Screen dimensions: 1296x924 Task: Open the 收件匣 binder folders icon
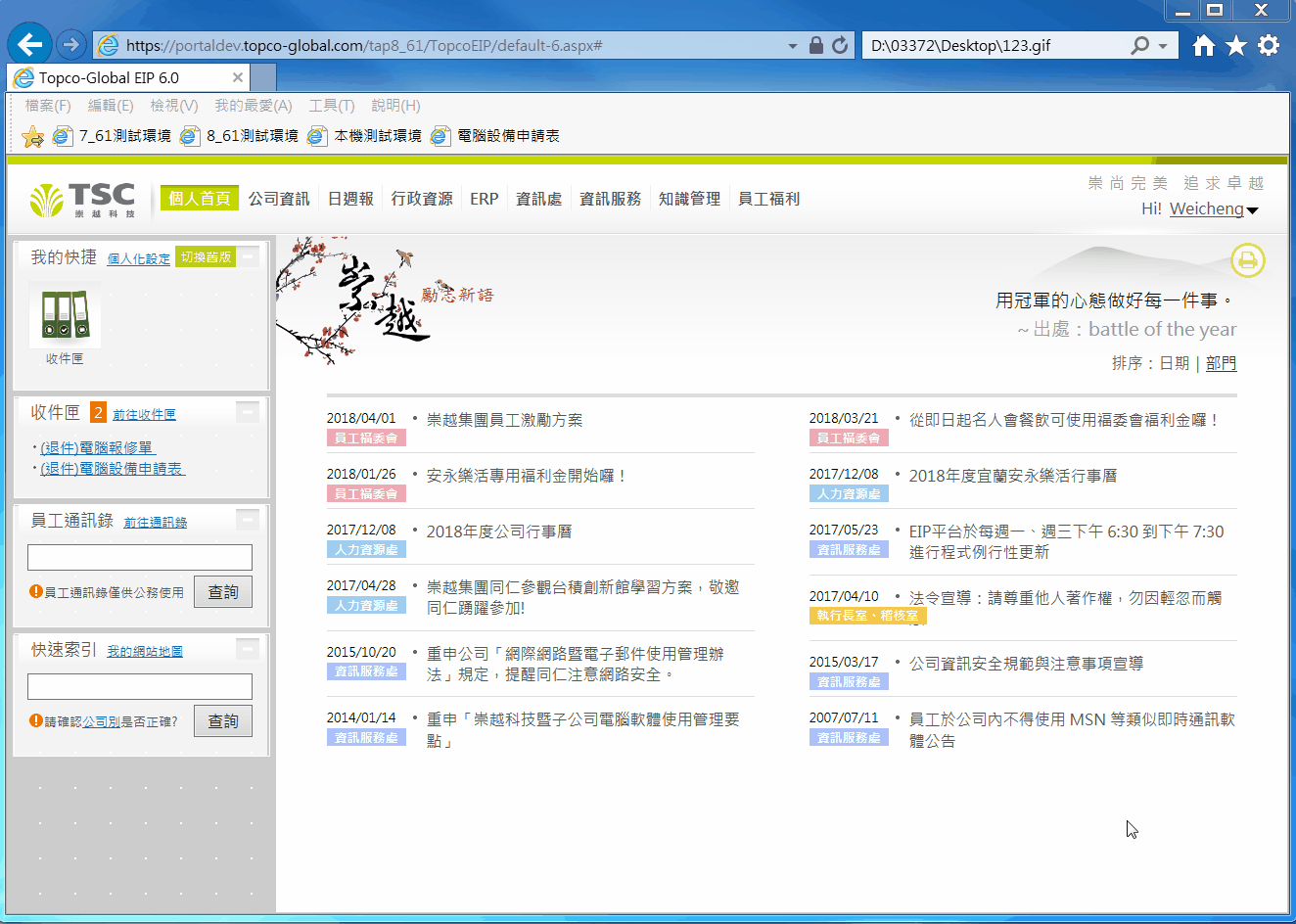point(65,315)
